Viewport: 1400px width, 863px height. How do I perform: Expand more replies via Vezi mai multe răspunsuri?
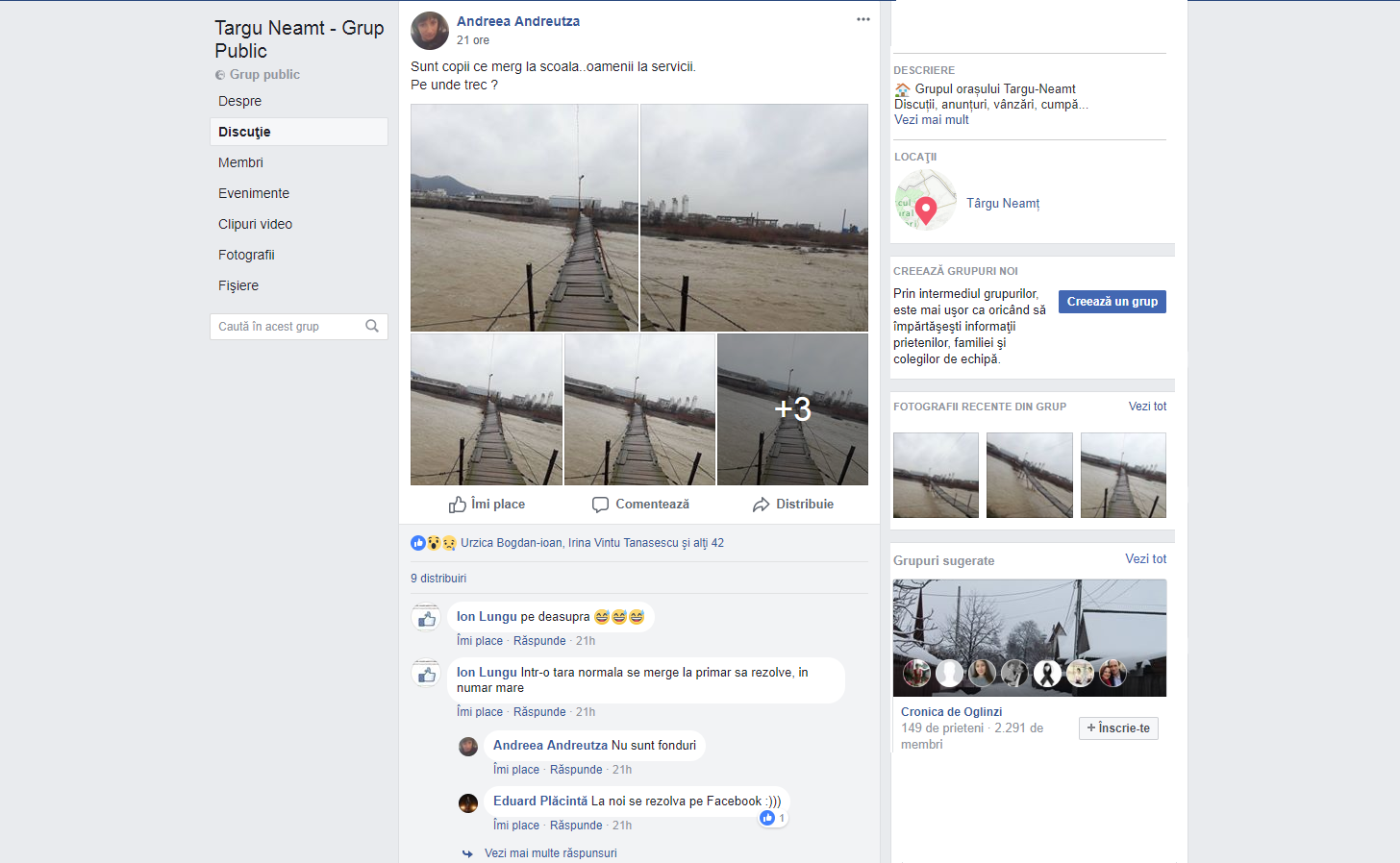click(x=550, y=853)
